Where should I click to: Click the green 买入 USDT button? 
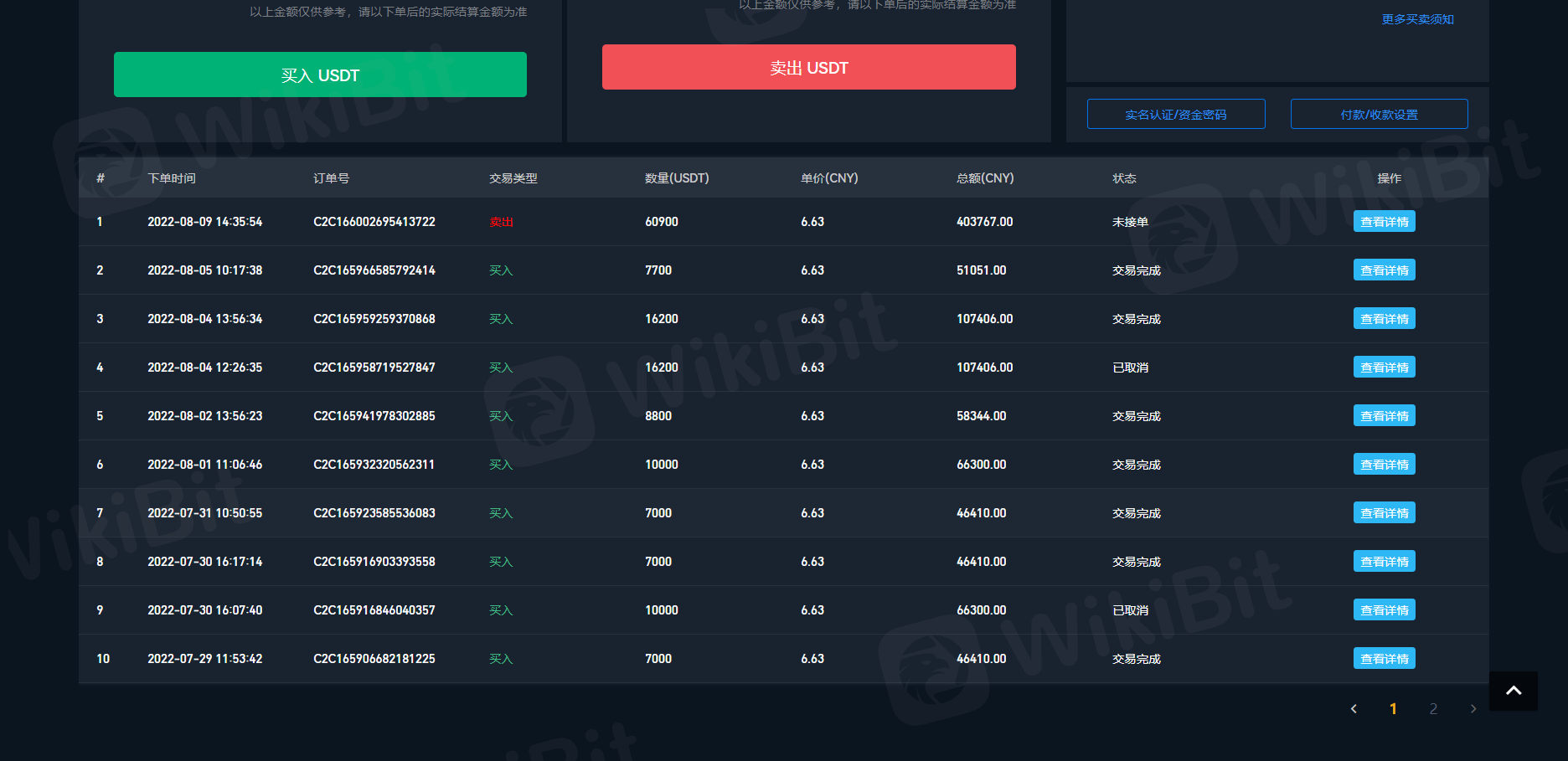coord(320,75)
